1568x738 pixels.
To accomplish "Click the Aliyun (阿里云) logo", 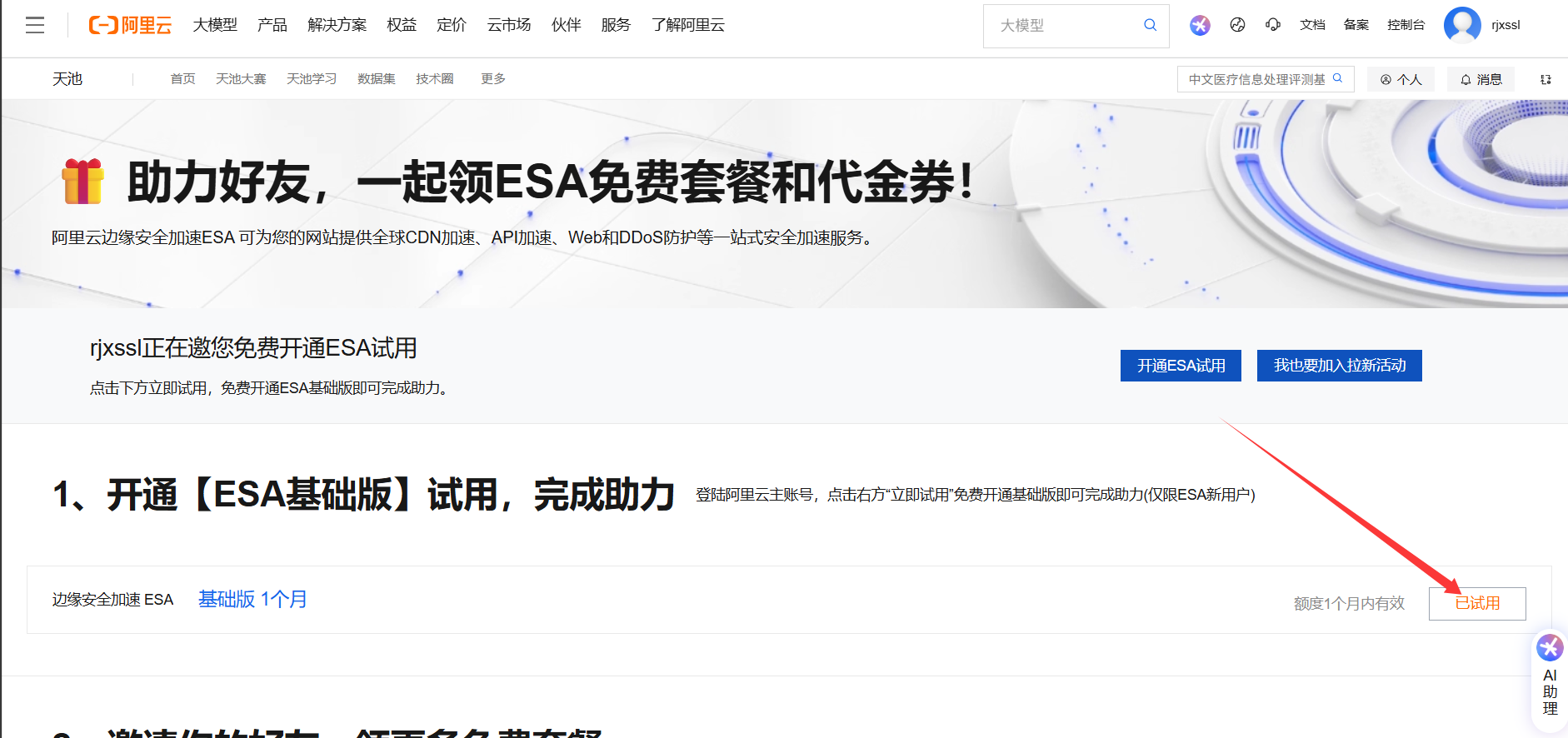I will click(x=130, y=25).
